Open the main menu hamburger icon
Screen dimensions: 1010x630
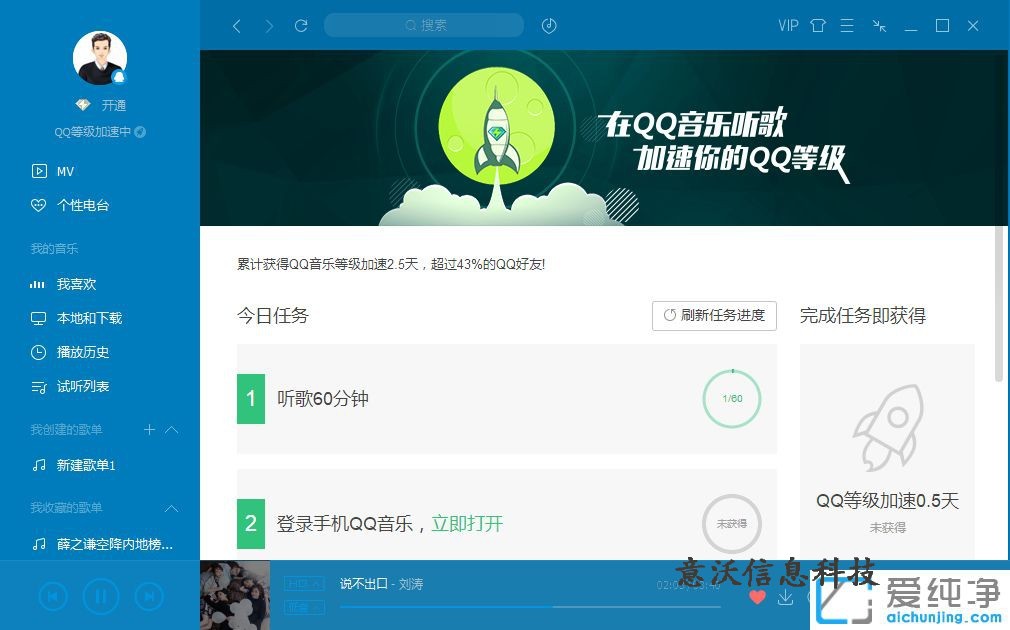coord(847,26)
